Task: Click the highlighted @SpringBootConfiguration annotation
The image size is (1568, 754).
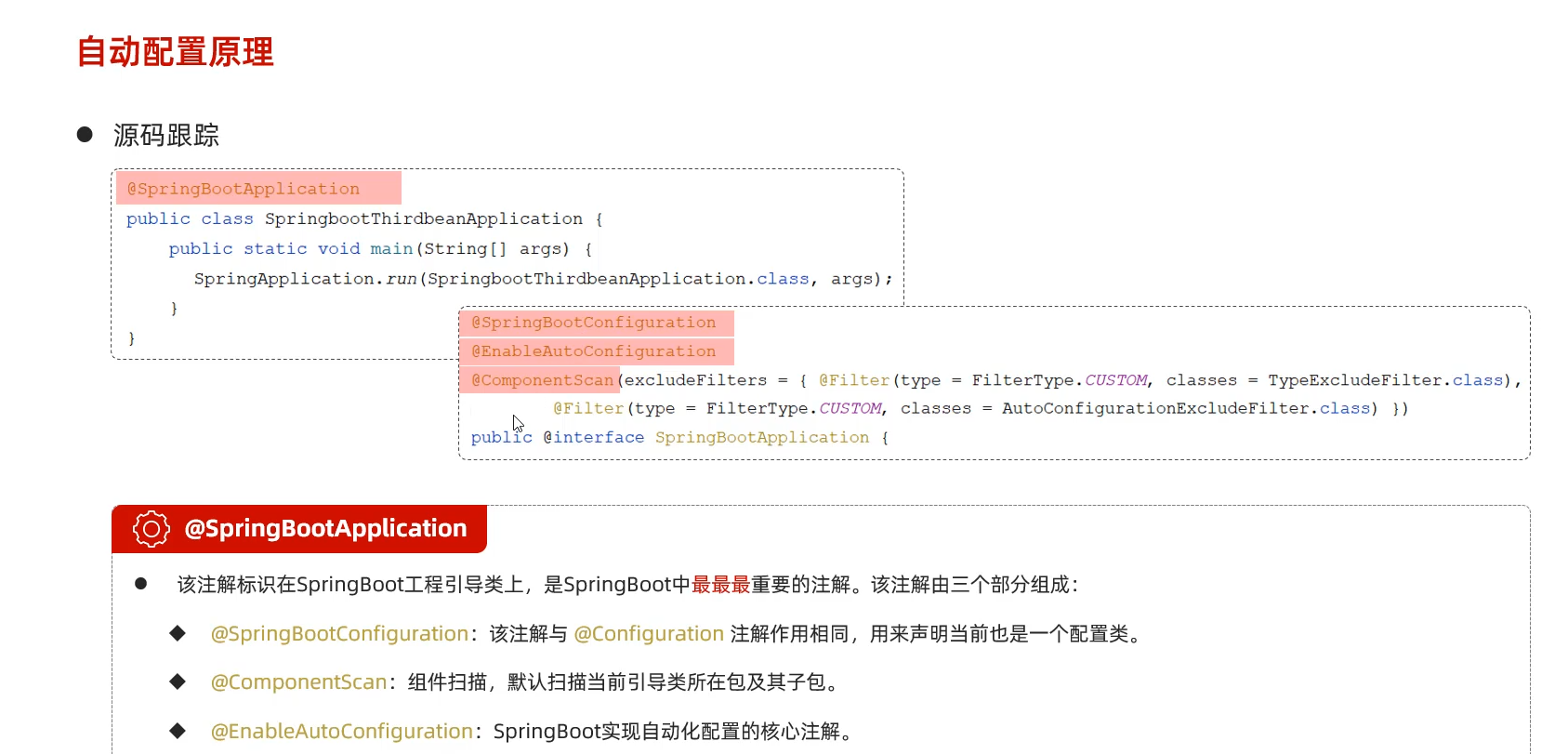Action: click(x=594, y=323)
